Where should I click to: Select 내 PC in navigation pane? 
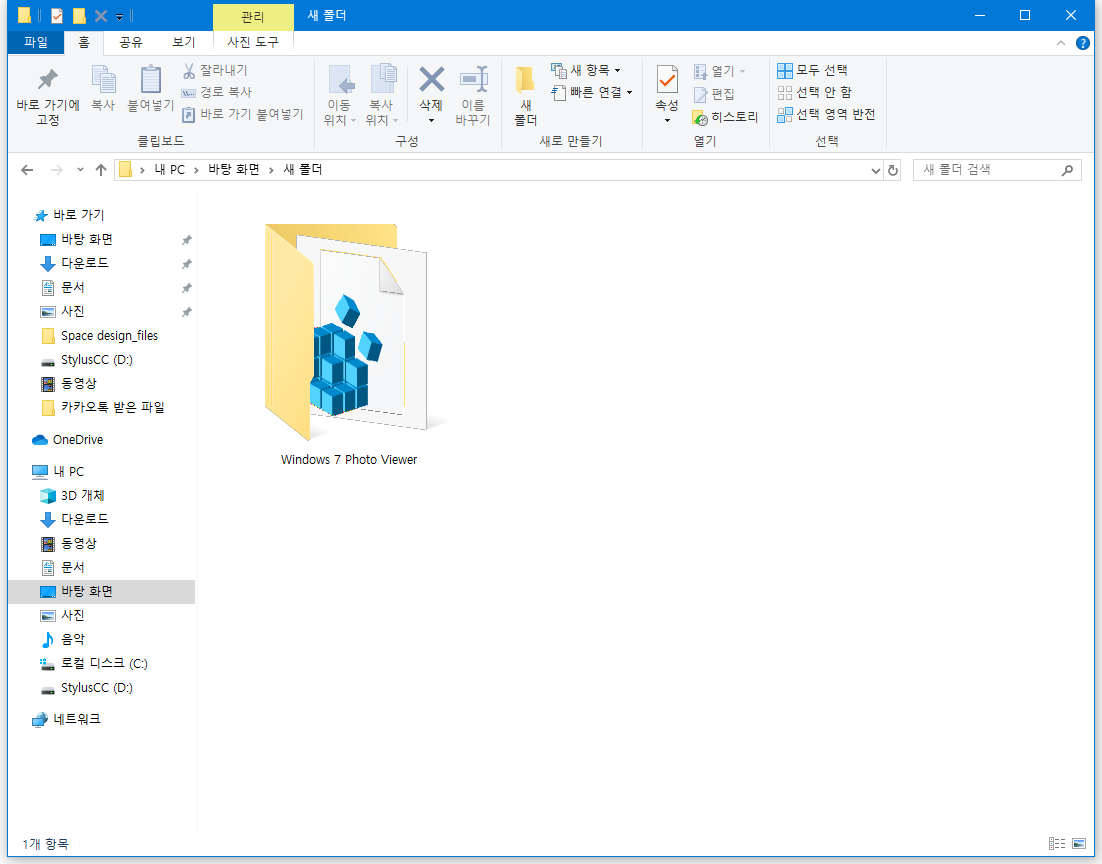68,472
